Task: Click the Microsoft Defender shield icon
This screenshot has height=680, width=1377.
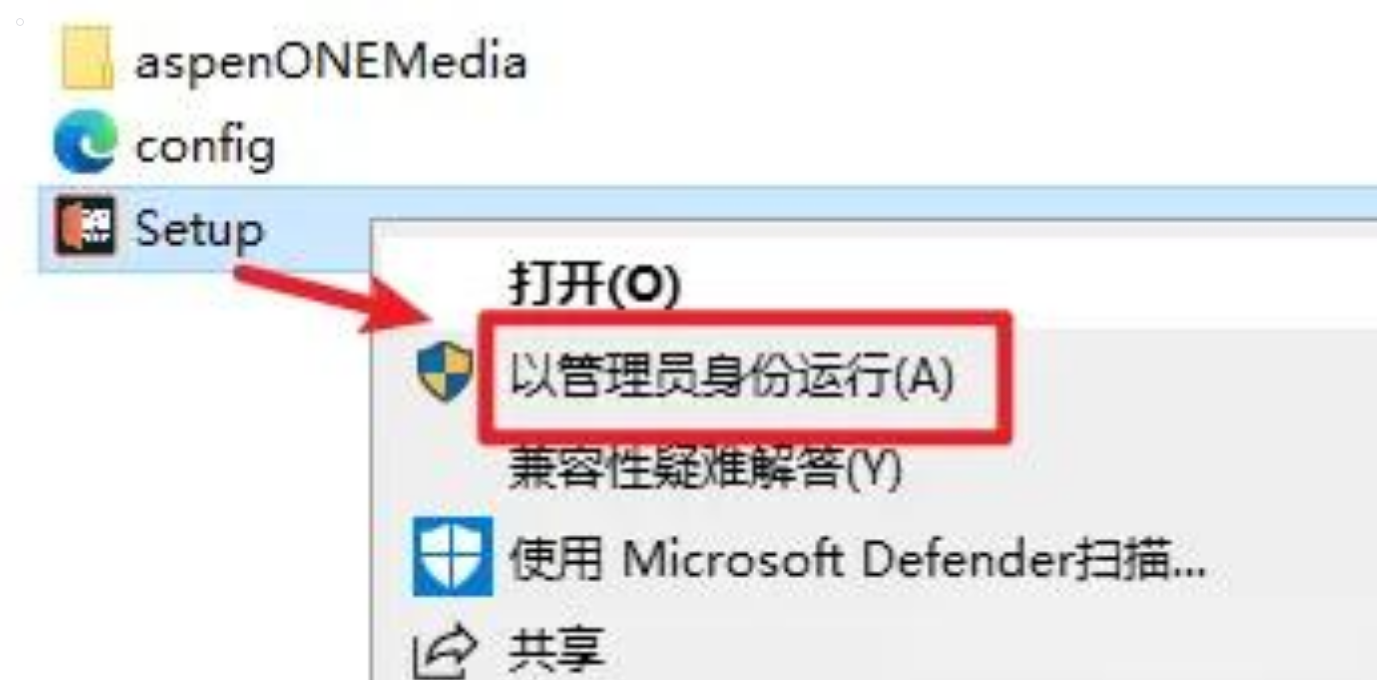Action: pyautogui.click(x=452, y=555)
